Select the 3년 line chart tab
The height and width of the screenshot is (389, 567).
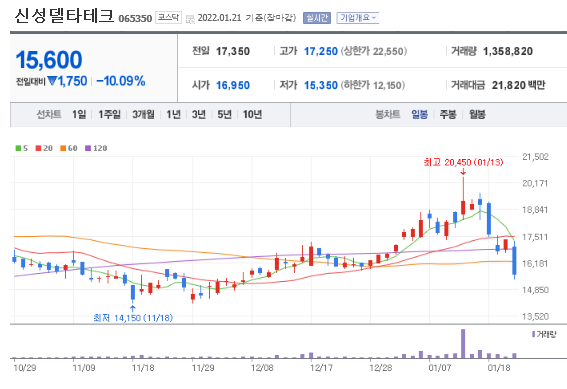point(199,115)
